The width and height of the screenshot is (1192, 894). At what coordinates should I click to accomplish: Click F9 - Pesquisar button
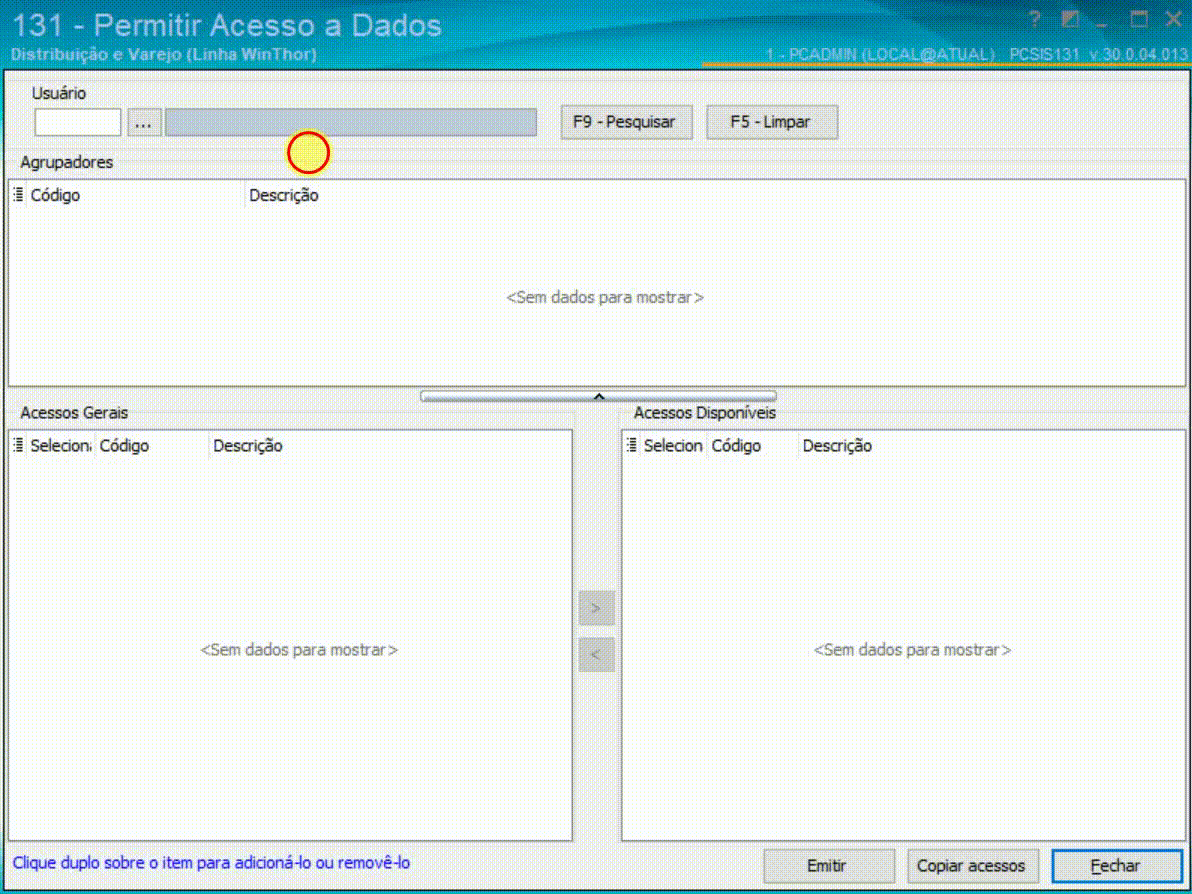click(x=626, y=122)
